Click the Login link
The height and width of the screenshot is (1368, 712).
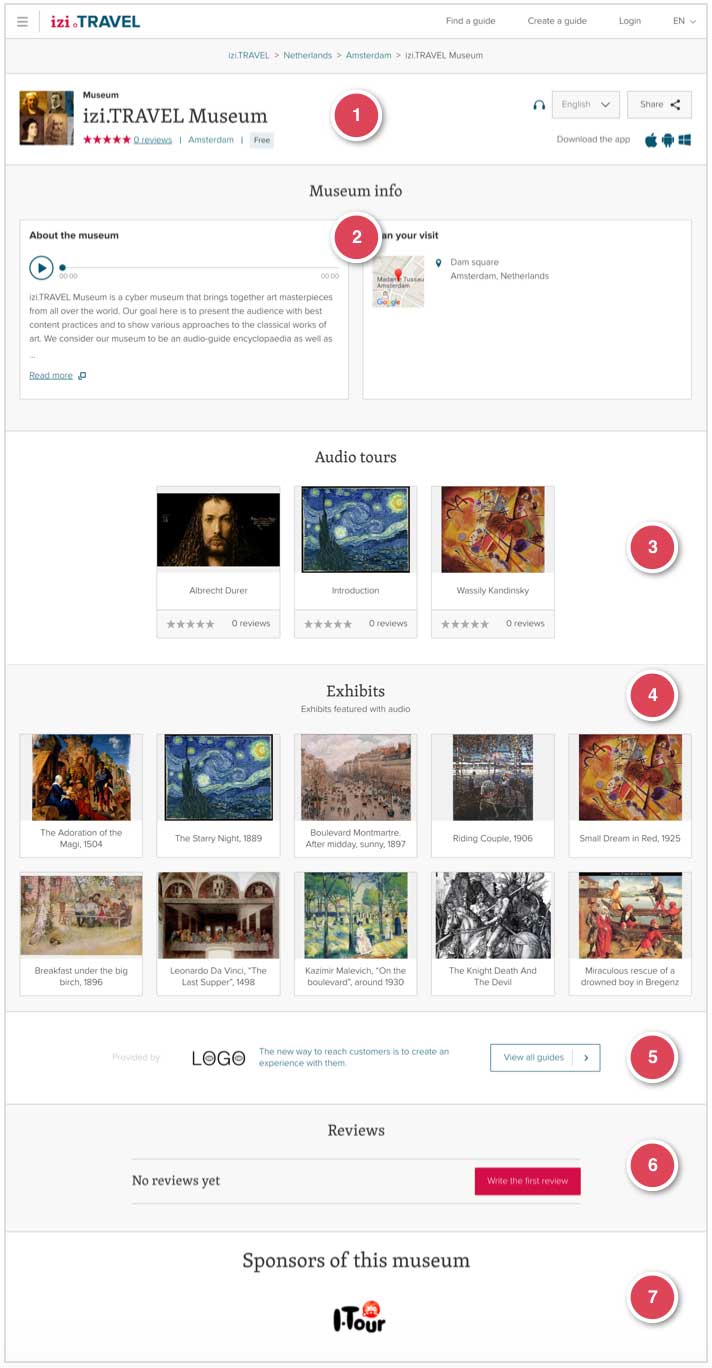click(630, 21)
